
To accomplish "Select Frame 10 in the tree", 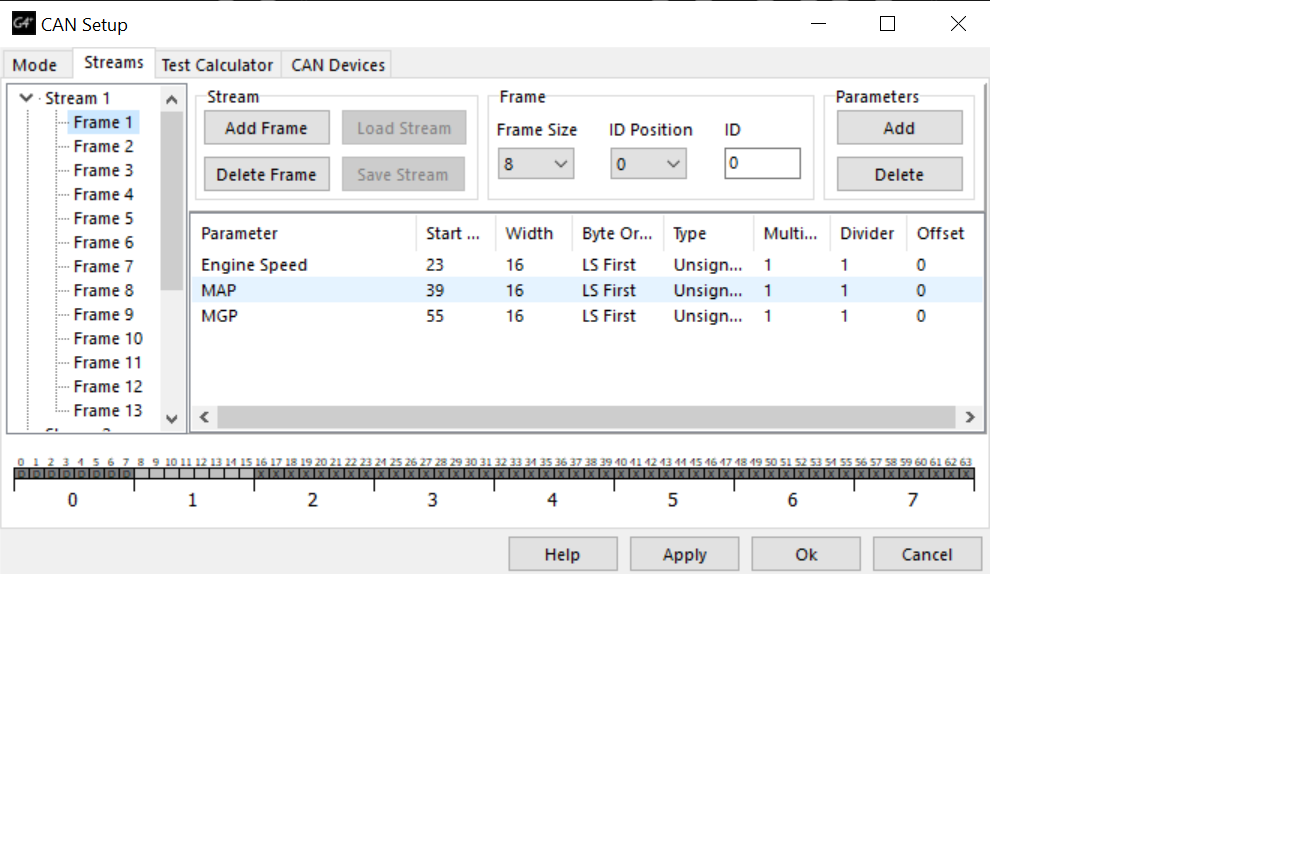I will [x=108, y=338].
